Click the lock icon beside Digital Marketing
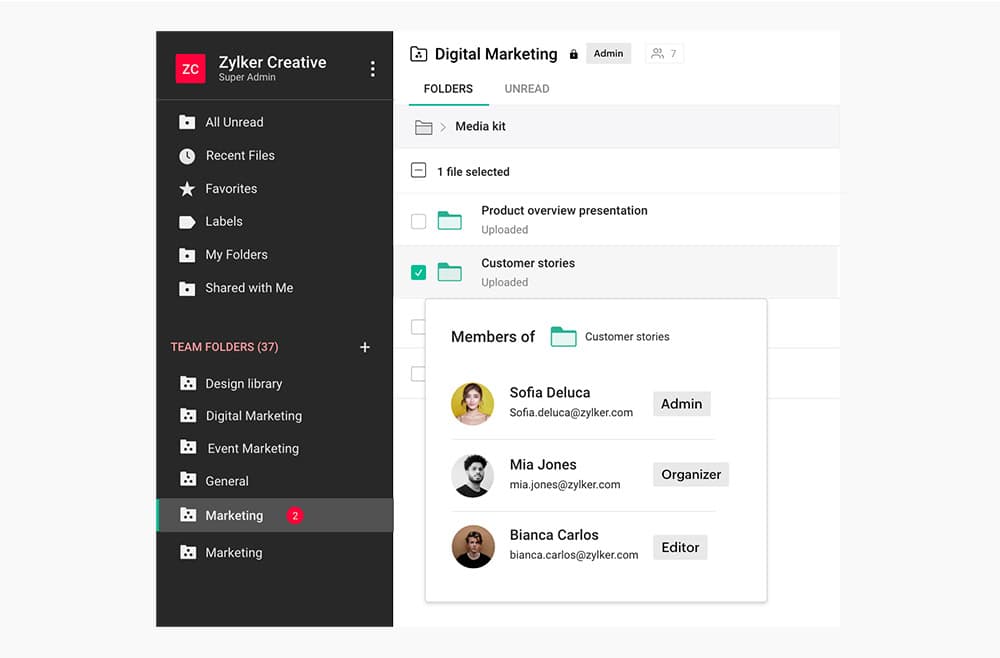Viewport: 1000px width, 658px height. tap(573, 55)
